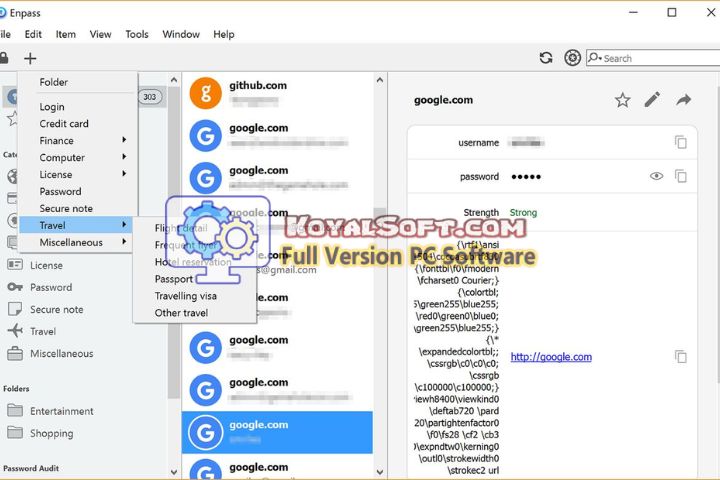Edit the google.com item with pencil
Image resolution: width=720 pixels, height=480 pixels.
[x=652, y=99]
